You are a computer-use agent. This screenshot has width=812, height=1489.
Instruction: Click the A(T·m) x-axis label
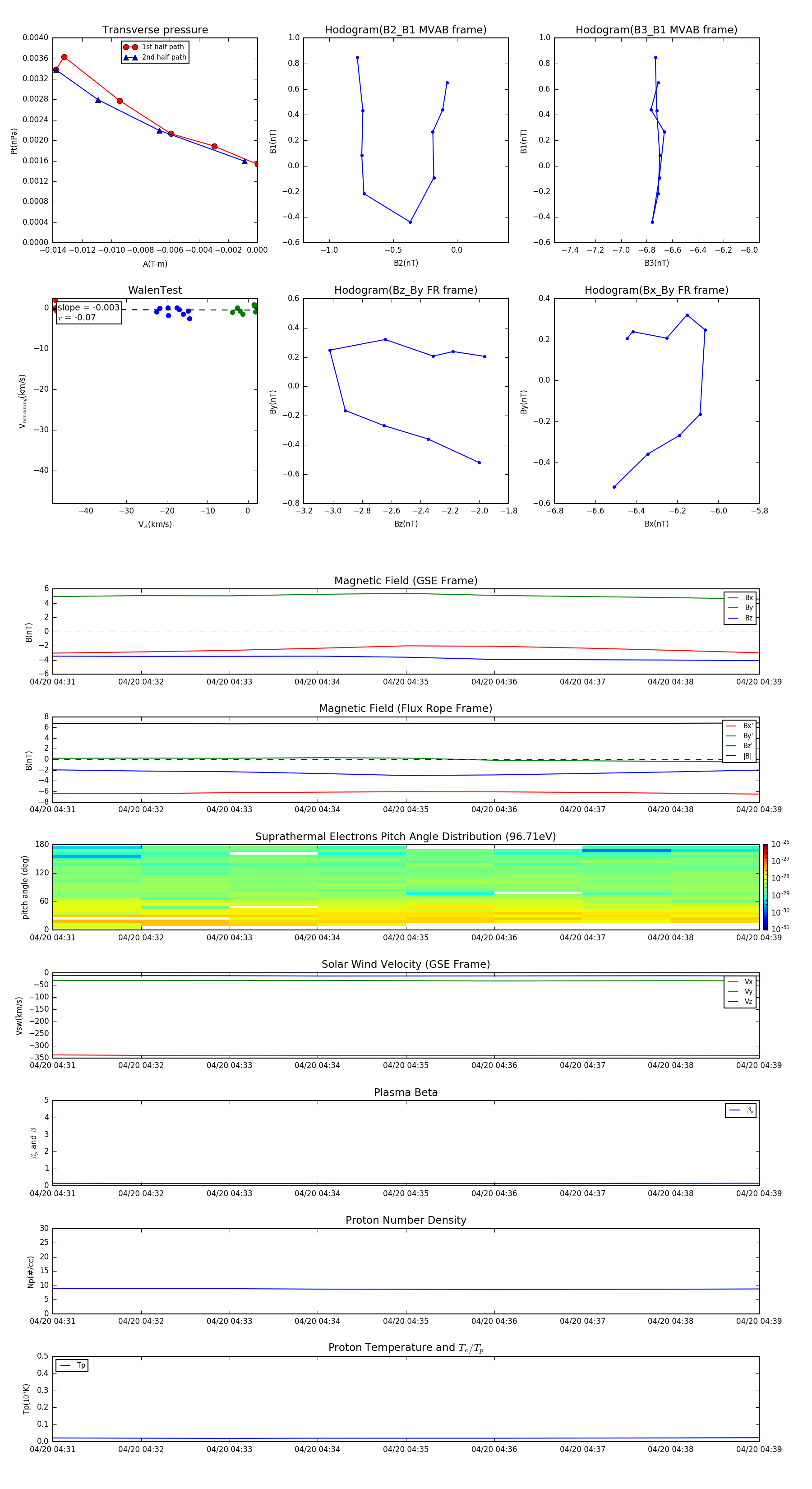[x=155, y=264]
